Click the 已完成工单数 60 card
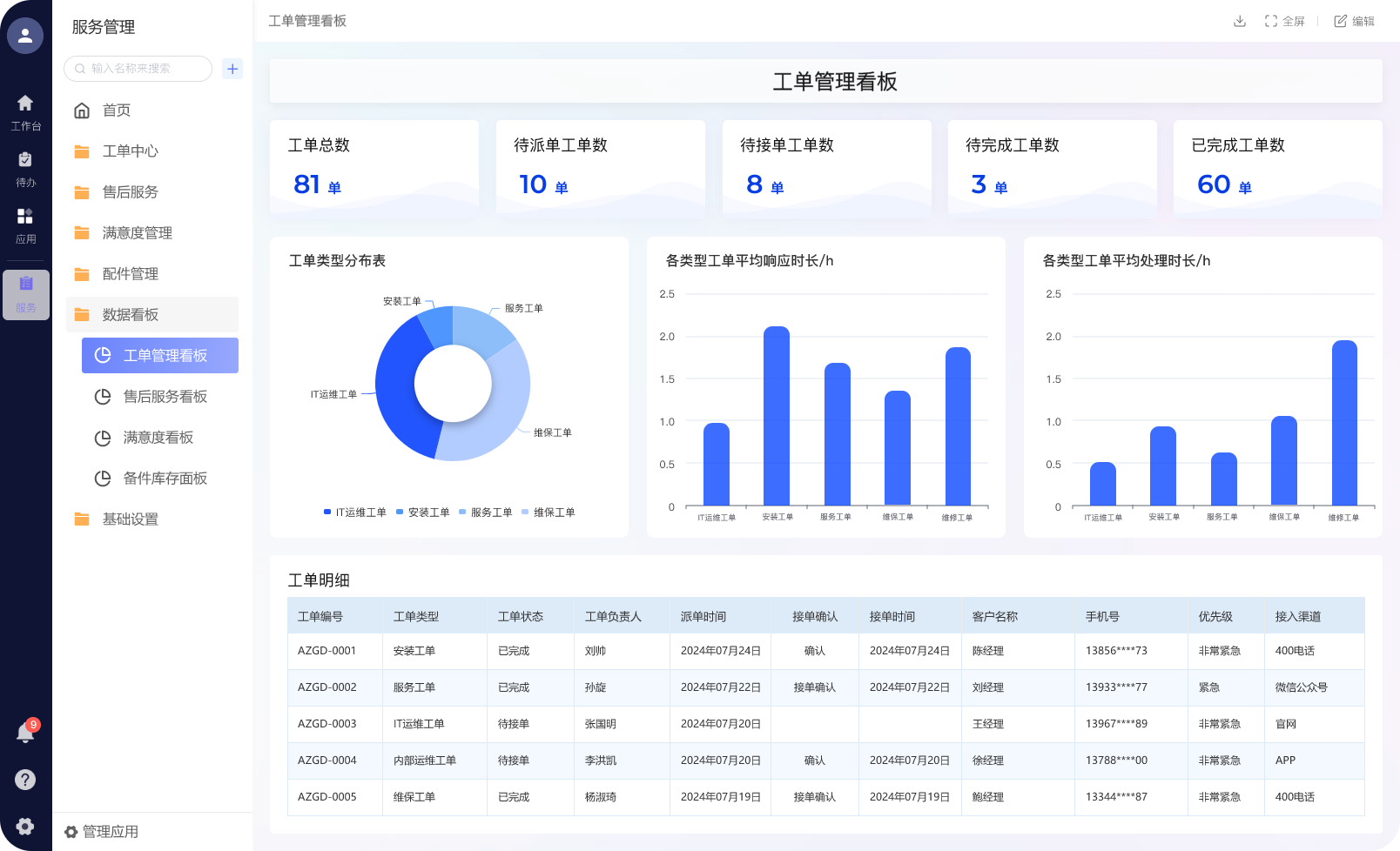The image size is (1400, 851). coord(1278,168)
